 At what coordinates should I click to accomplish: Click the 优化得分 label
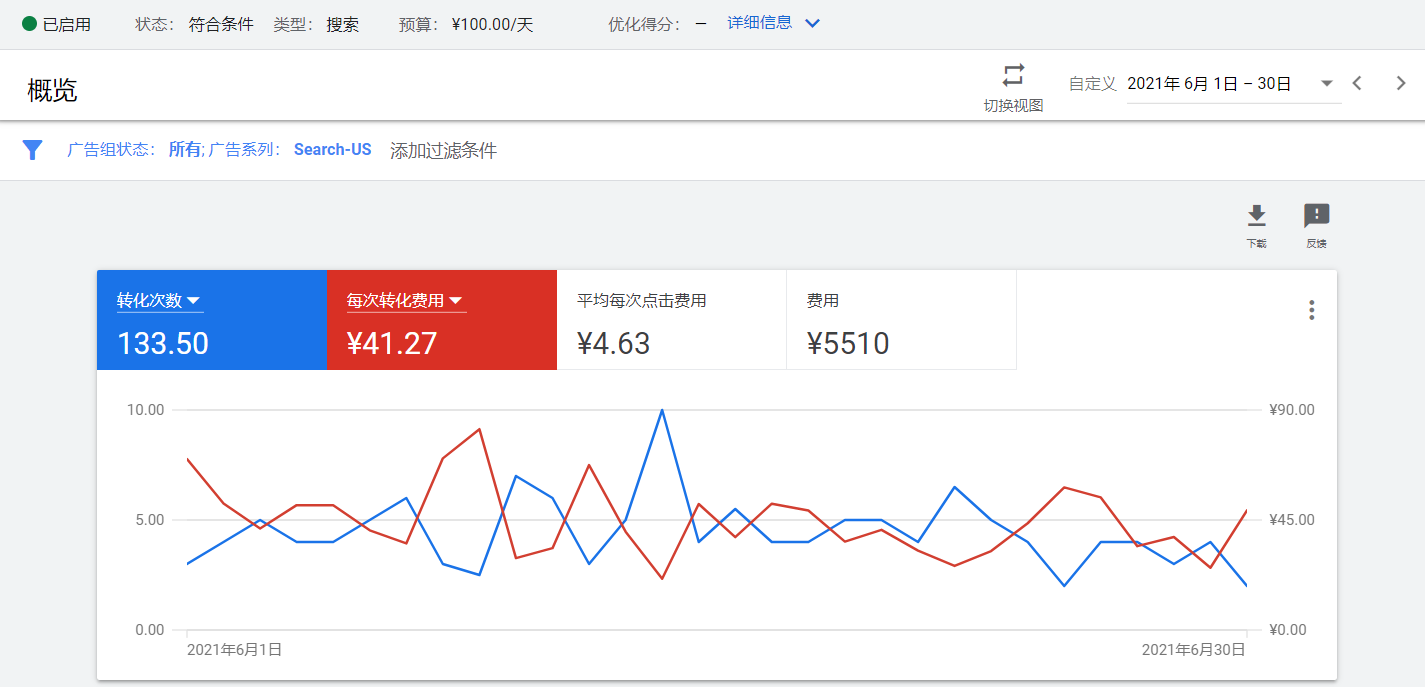tap(642, 24)
